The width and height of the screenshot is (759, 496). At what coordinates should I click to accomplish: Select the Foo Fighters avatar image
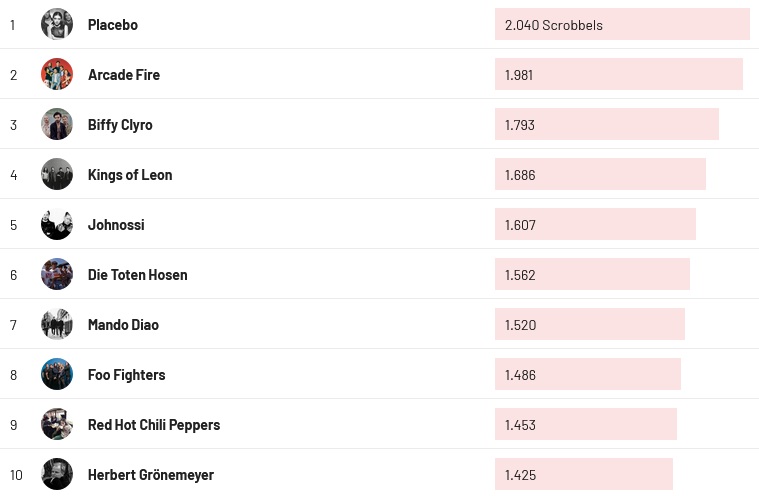coord(57,374)
